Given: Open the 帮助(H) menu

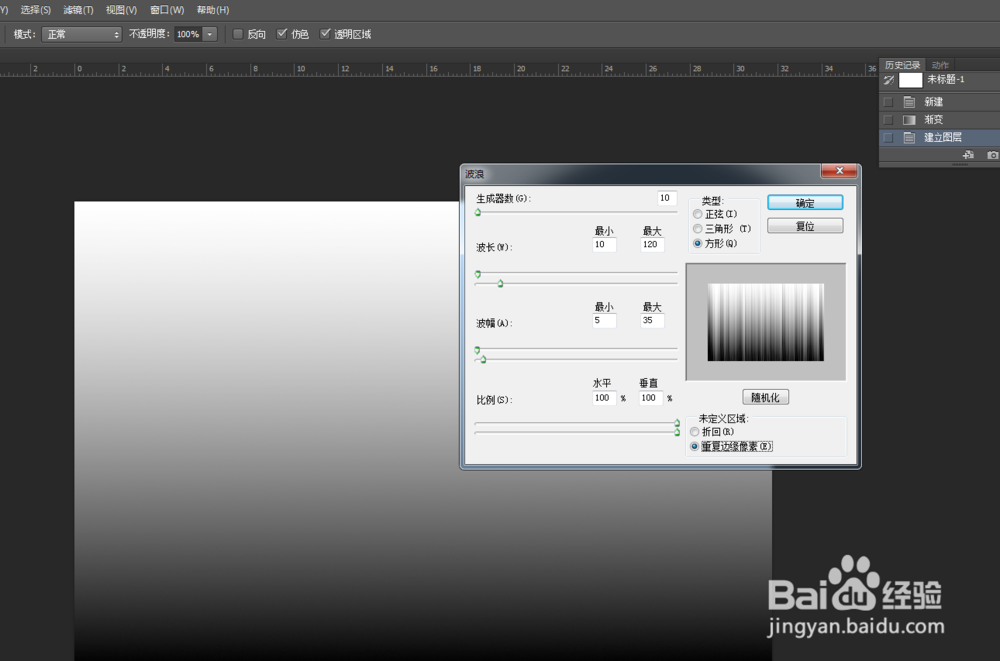Looking at the screenshot, I should pos(212,10).
